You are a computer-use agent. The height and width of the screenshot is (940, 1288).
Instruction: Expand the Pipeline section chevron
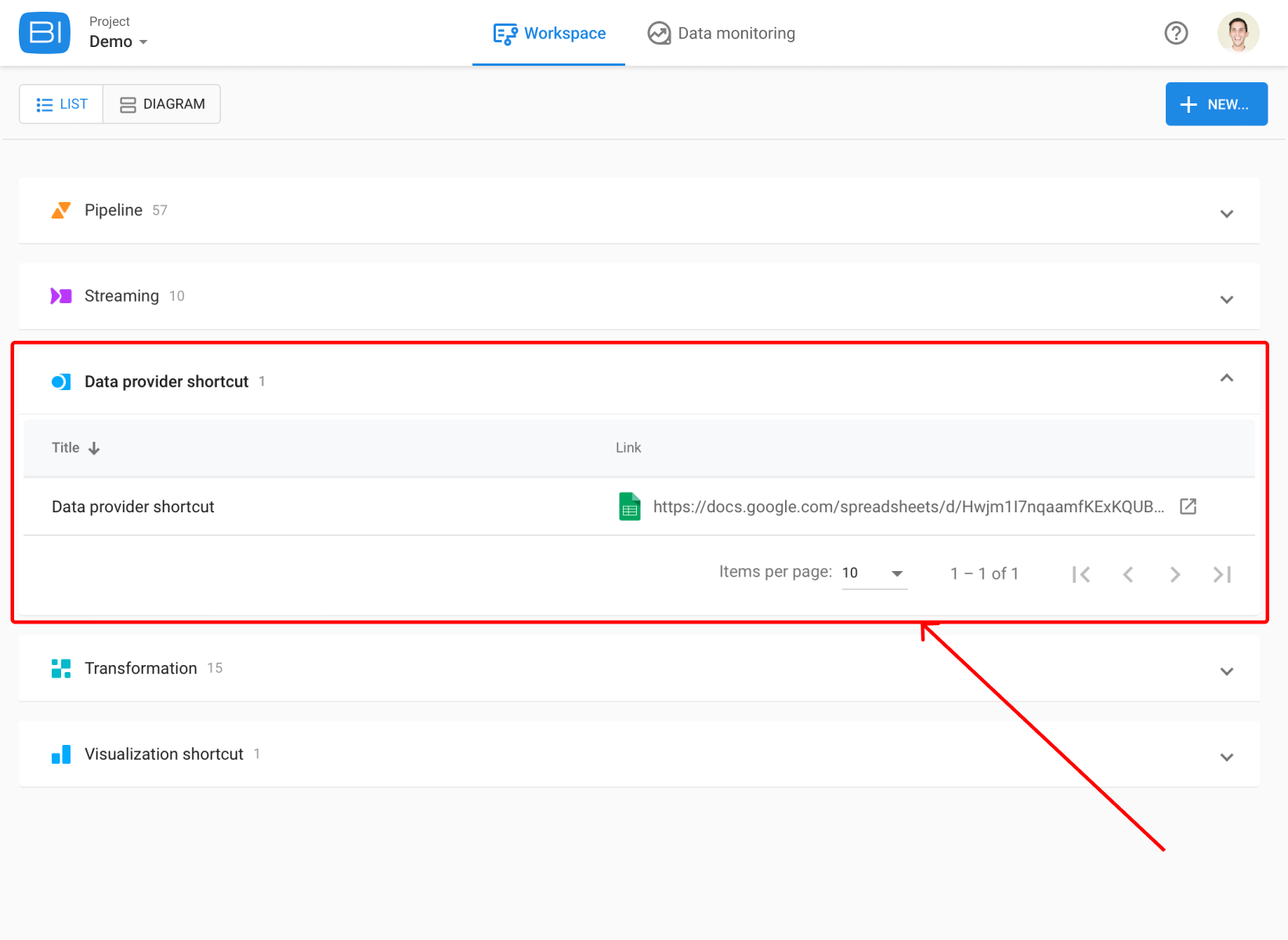(1227, 213)
